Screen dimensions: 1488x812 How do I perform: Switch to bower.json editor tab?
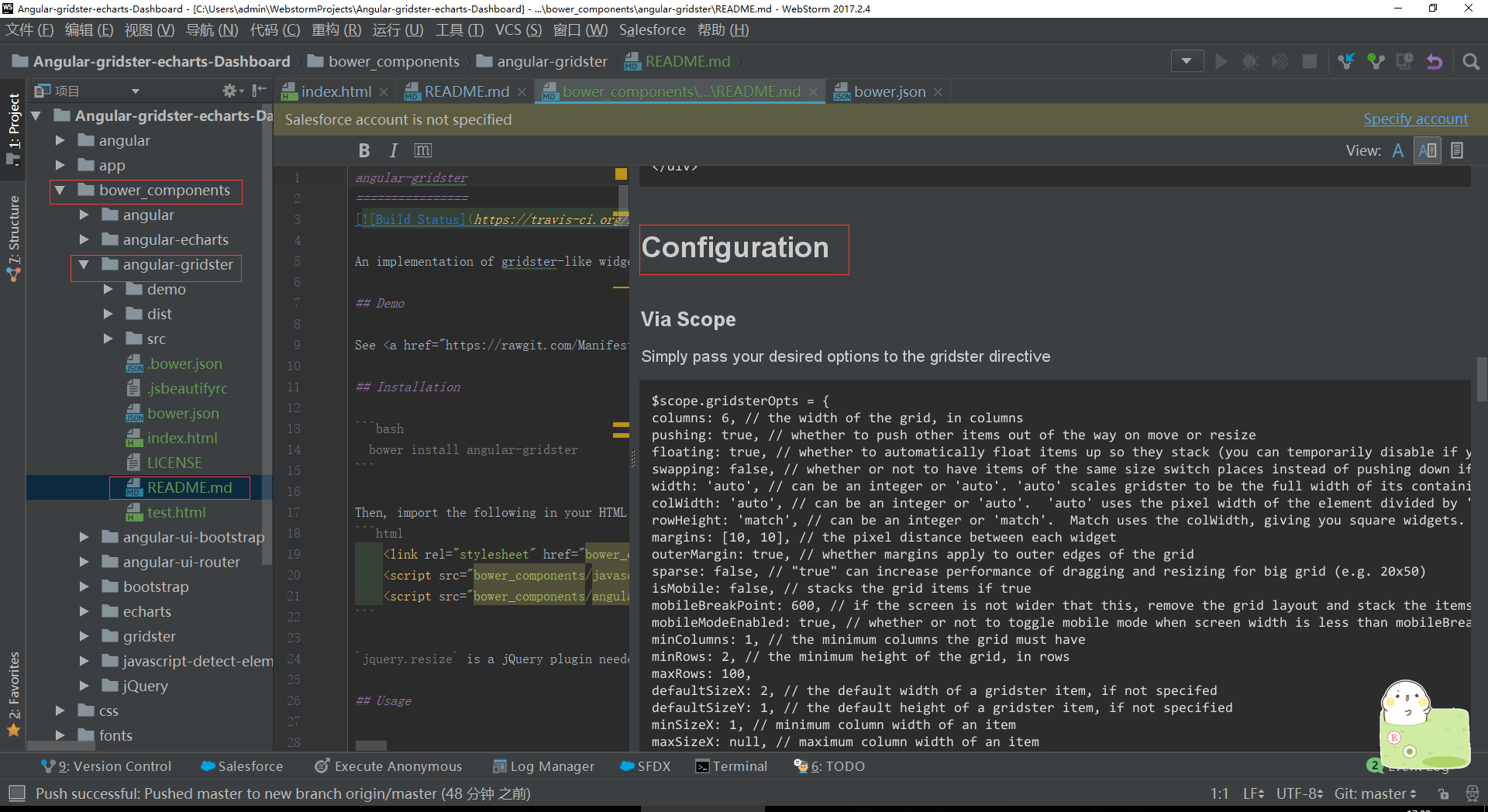[x=889, y=91]
